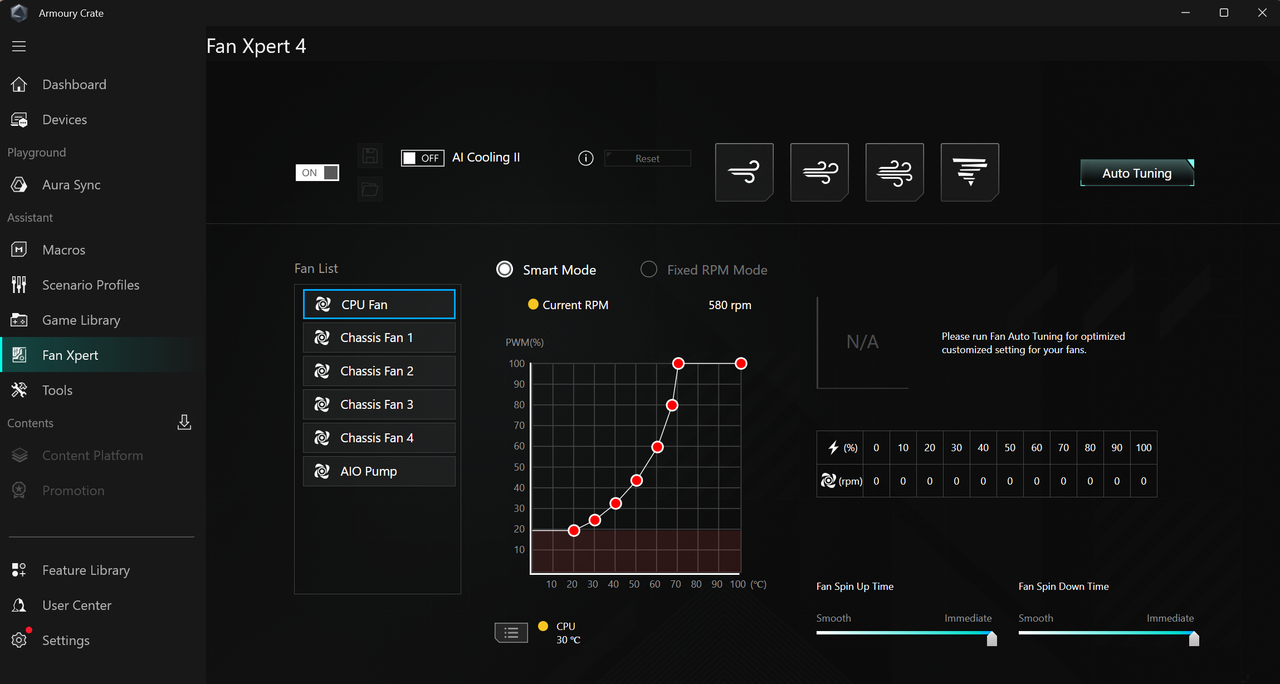This screenshot has width=1280, height=684.
Task: Click the 'N/A' tuning status text
Action: click(862, 342)
